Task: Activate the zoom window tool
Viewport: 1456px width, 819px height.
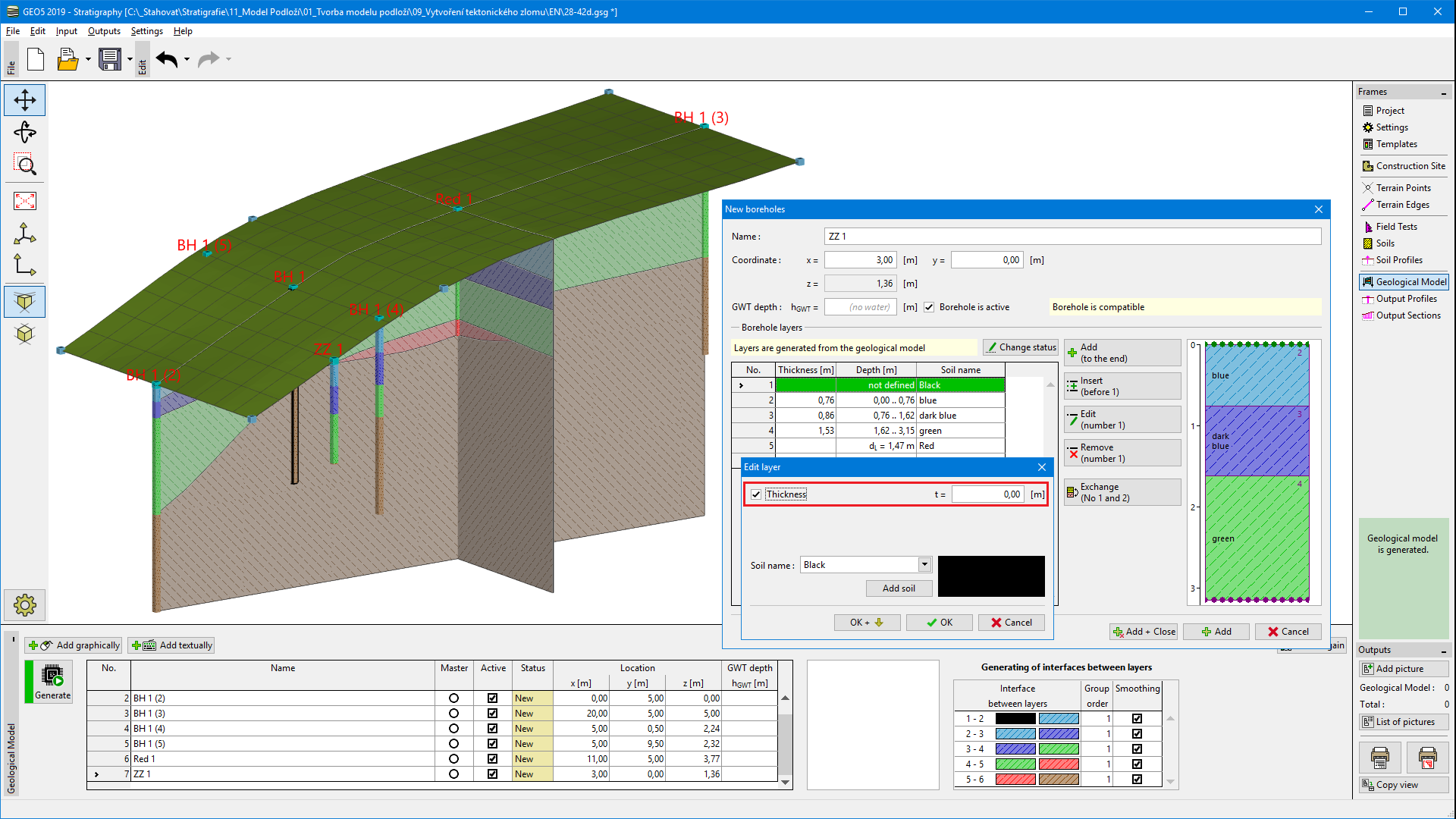Action: (x=25, y=165)
